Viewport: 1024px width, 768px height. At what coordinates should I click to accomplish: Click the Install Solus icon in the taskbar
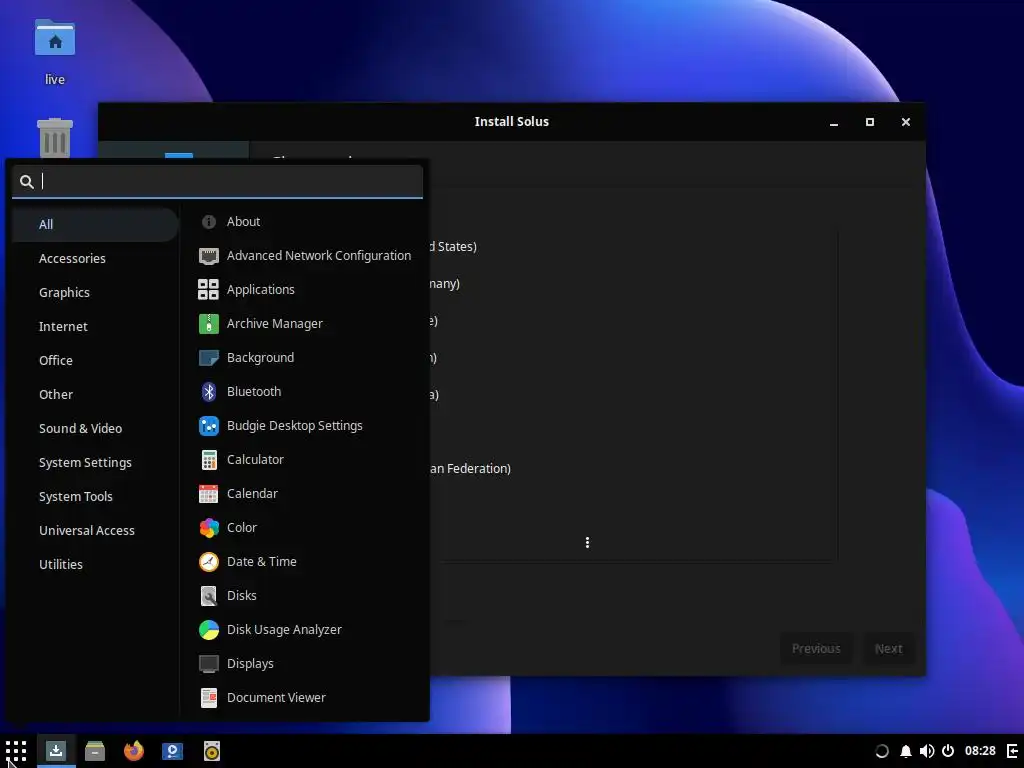(56, 751)
